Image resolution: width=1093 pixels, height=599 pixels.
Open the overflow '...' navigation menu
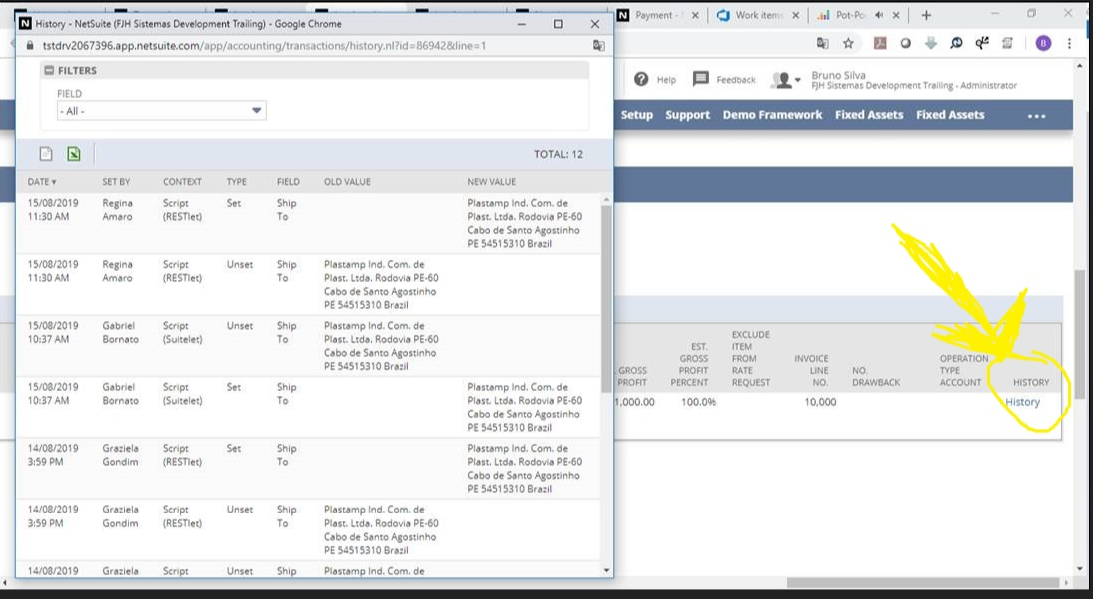(x=1036, y=117)
